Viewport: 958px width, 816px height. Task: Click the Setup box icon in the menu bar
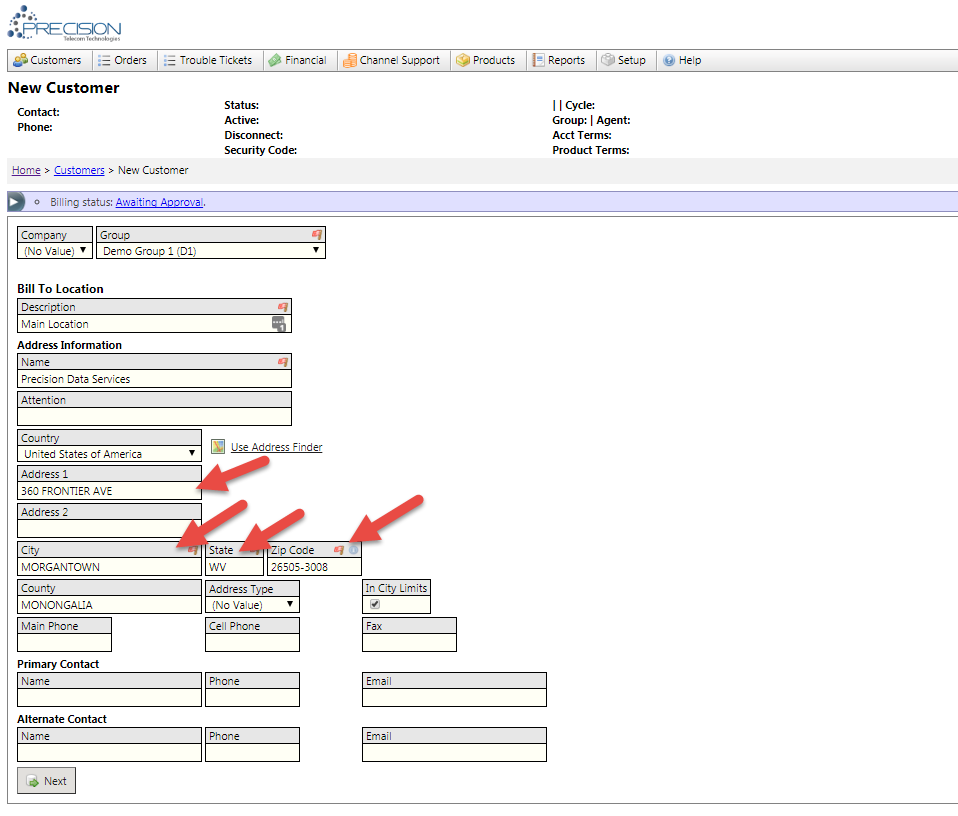pyautogui.click(x=607, y=61)
